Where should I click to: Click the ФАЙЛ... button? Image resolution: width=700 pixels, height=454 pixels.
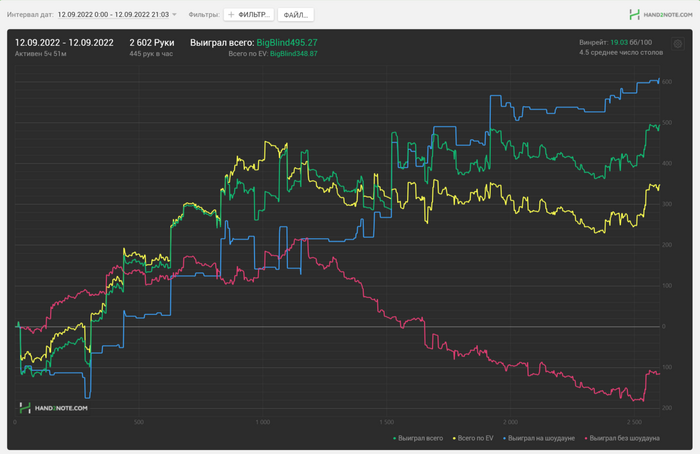point(296,15)
